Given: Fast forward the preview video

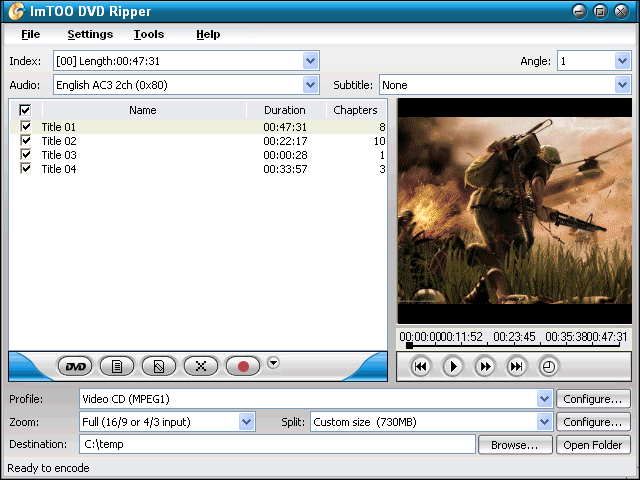Looking at the screenshot, I should (485, 367).
